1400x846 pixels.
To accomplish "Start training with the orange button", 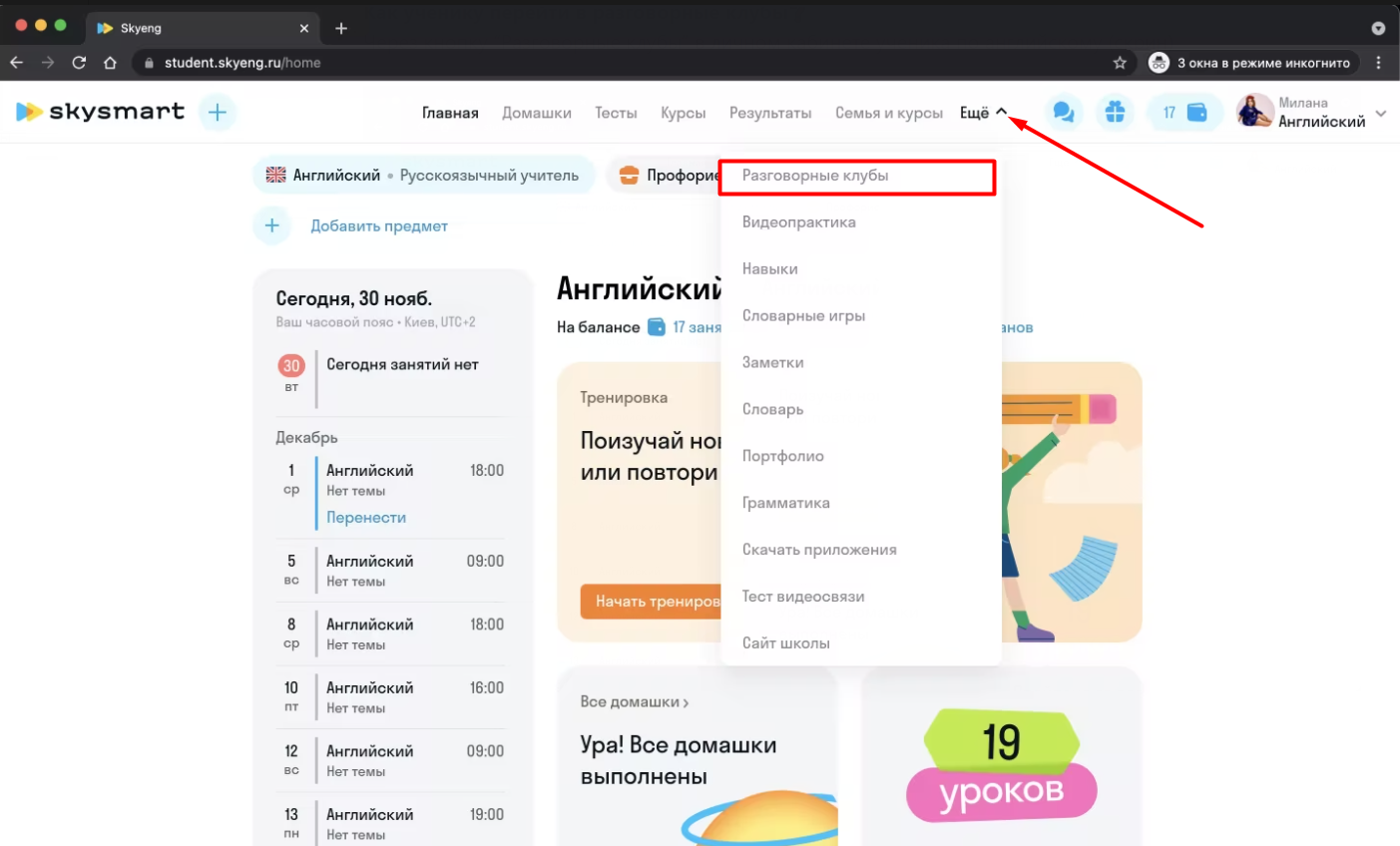I will tap(652, 602).
